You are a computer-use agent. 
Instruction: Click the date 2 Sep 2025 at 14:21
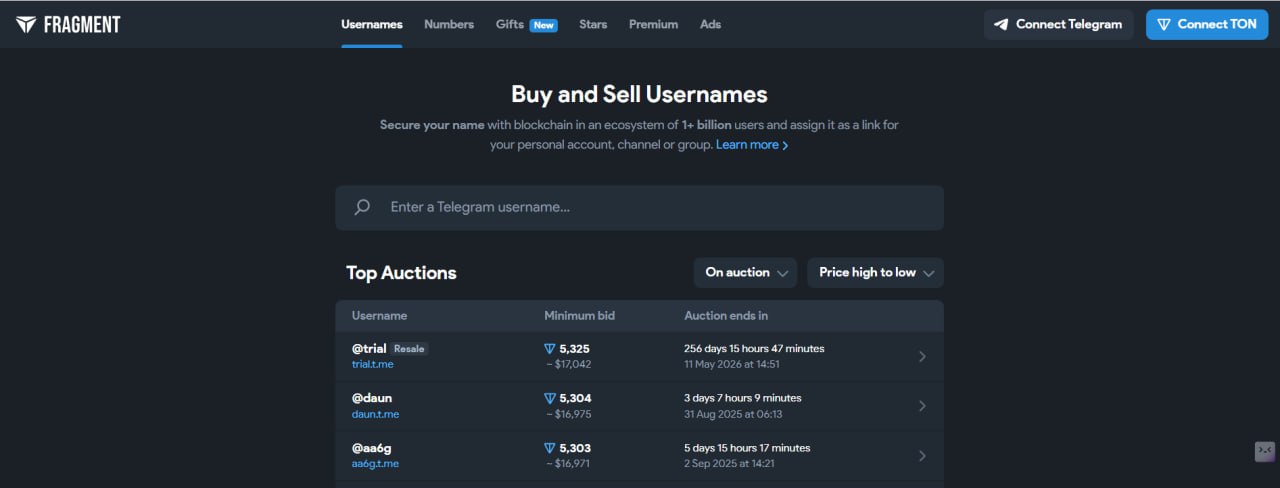[729, 464]
